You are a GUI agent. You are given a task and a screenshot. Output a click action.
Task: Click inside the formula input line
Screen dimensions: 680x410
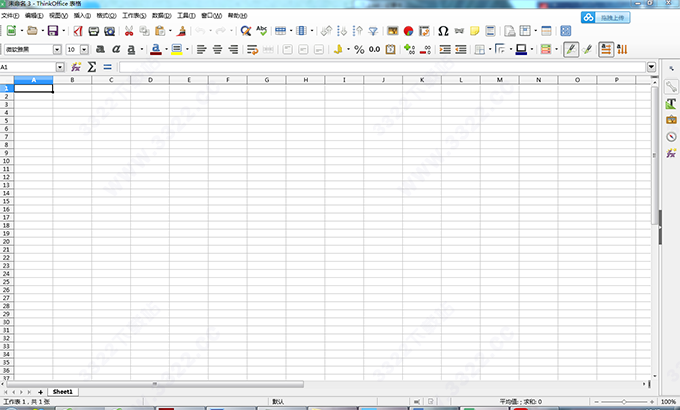382,67
